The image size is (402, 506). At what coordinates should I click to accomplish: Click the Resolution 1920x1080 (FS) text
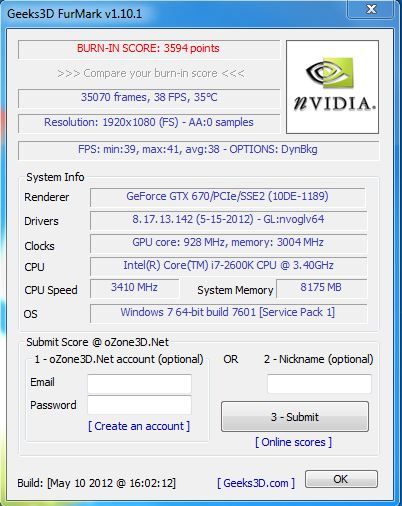149,122
